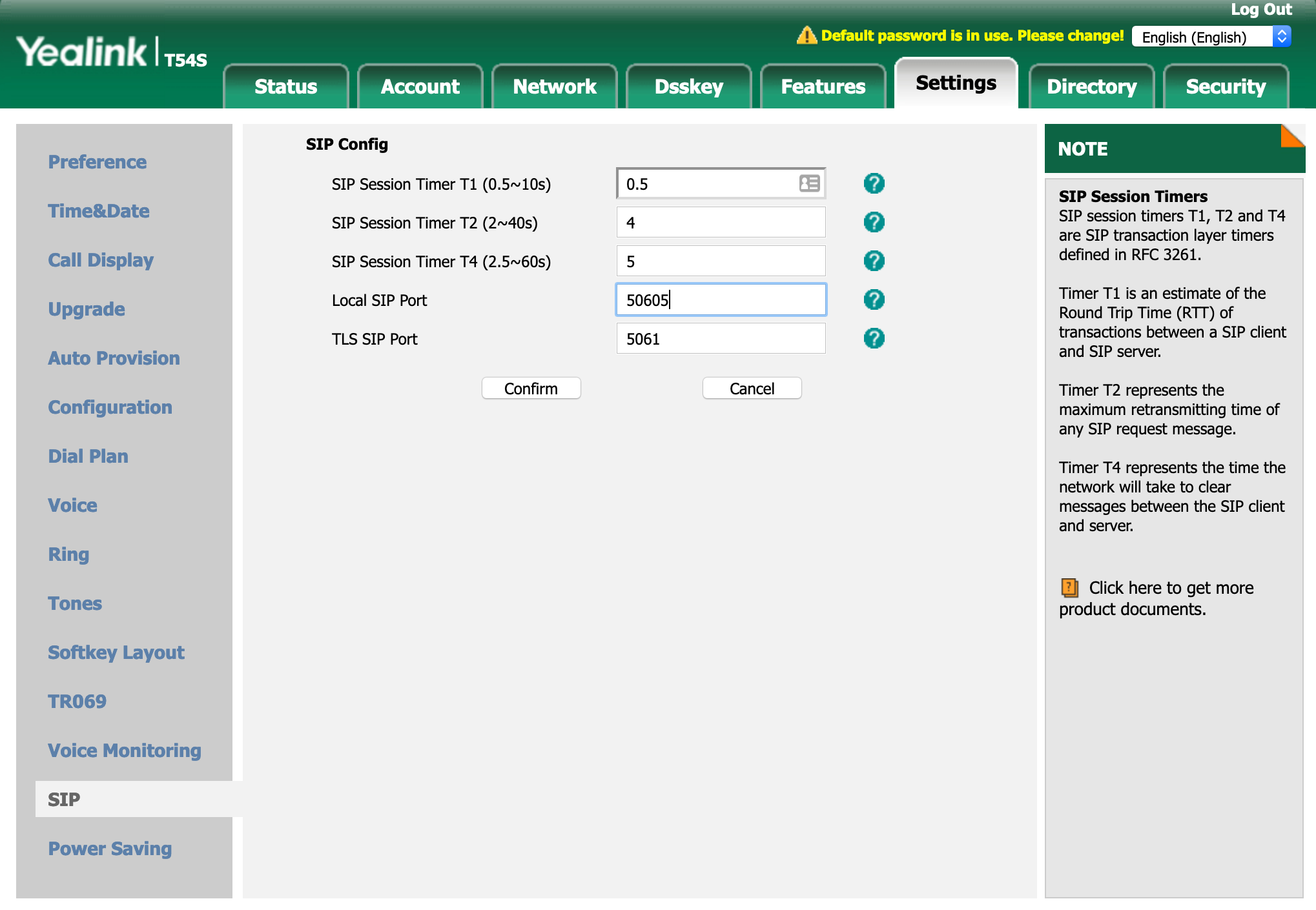Click the product documents book icon

tap(1070, 587)
